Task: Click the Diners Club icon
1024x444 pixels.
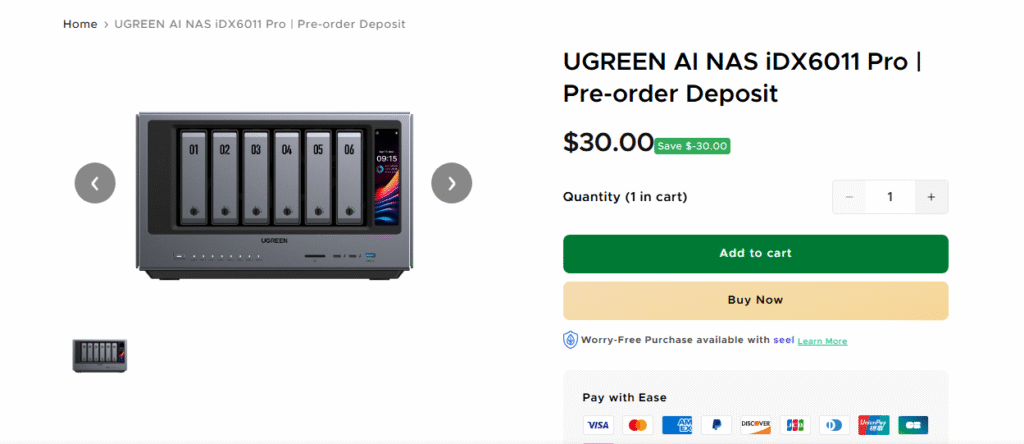Action: tap(834, 425)
